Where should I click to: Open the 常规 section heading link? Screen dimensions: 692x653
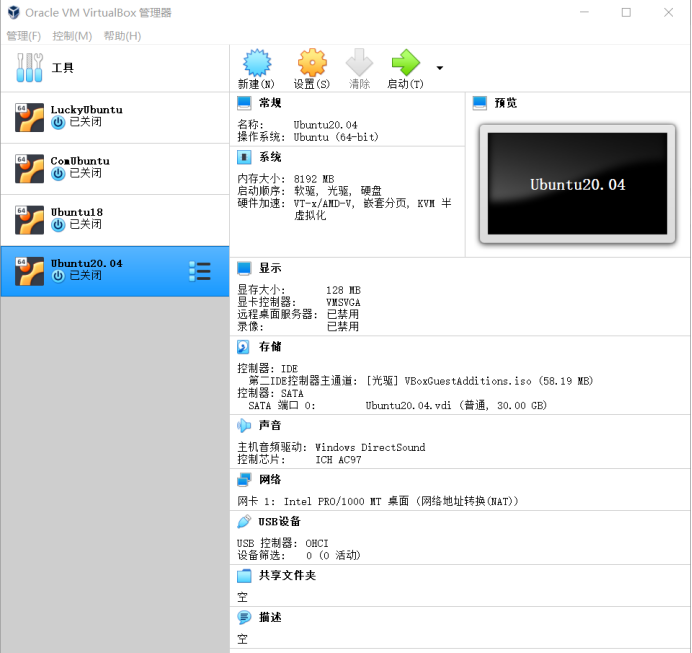pyautogui.click(x=270, y=103)
